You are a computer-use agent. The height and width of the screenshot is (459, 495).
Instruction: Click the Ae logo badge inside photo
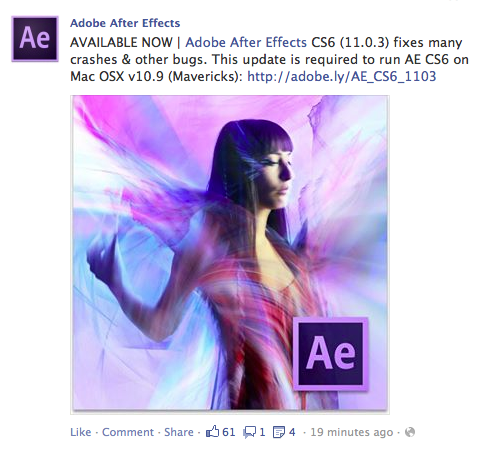click(330, 354)
